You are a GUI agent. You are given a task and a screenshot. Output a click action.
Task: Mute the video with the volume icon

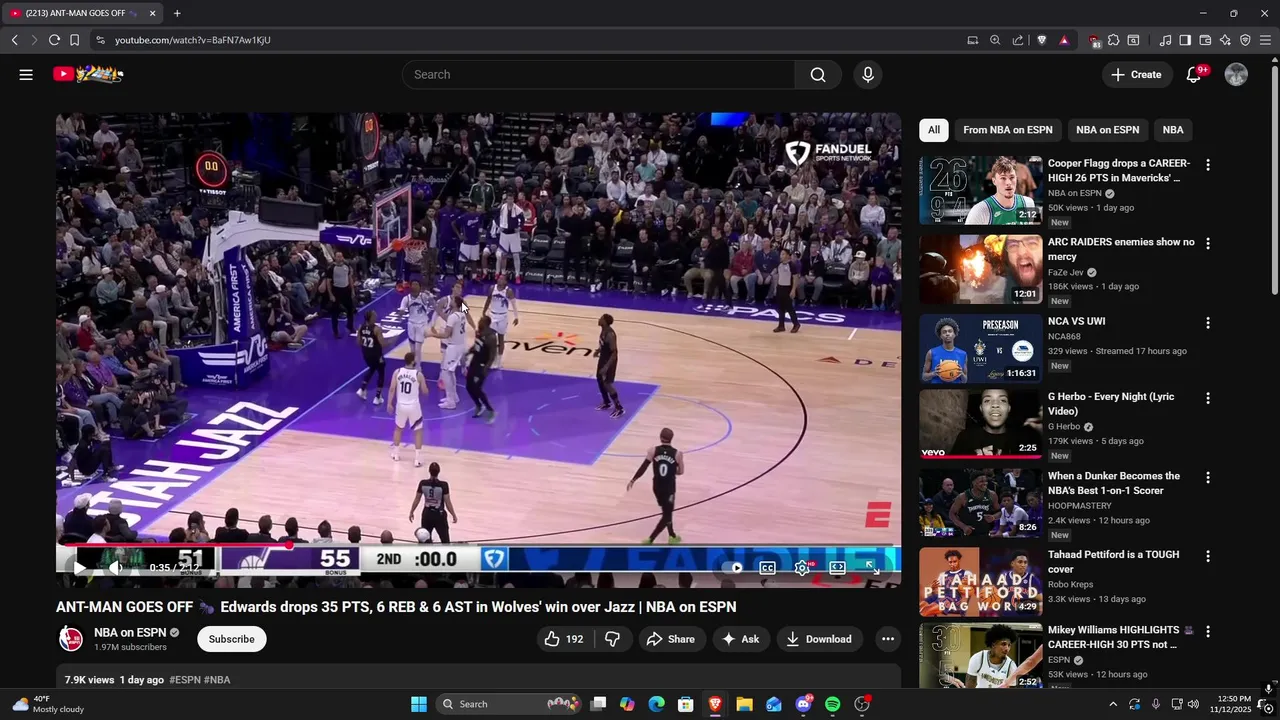116,567
